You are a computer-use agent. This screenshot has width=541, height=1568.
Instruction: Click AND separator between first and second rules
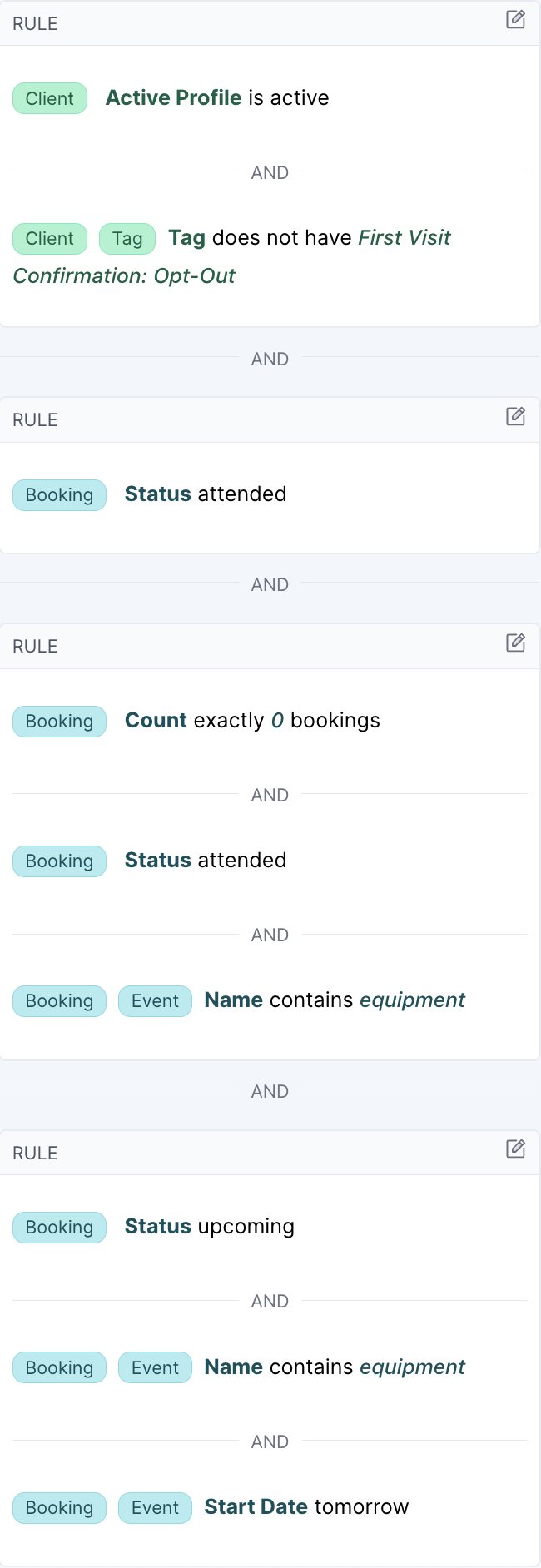coord(270,360)
